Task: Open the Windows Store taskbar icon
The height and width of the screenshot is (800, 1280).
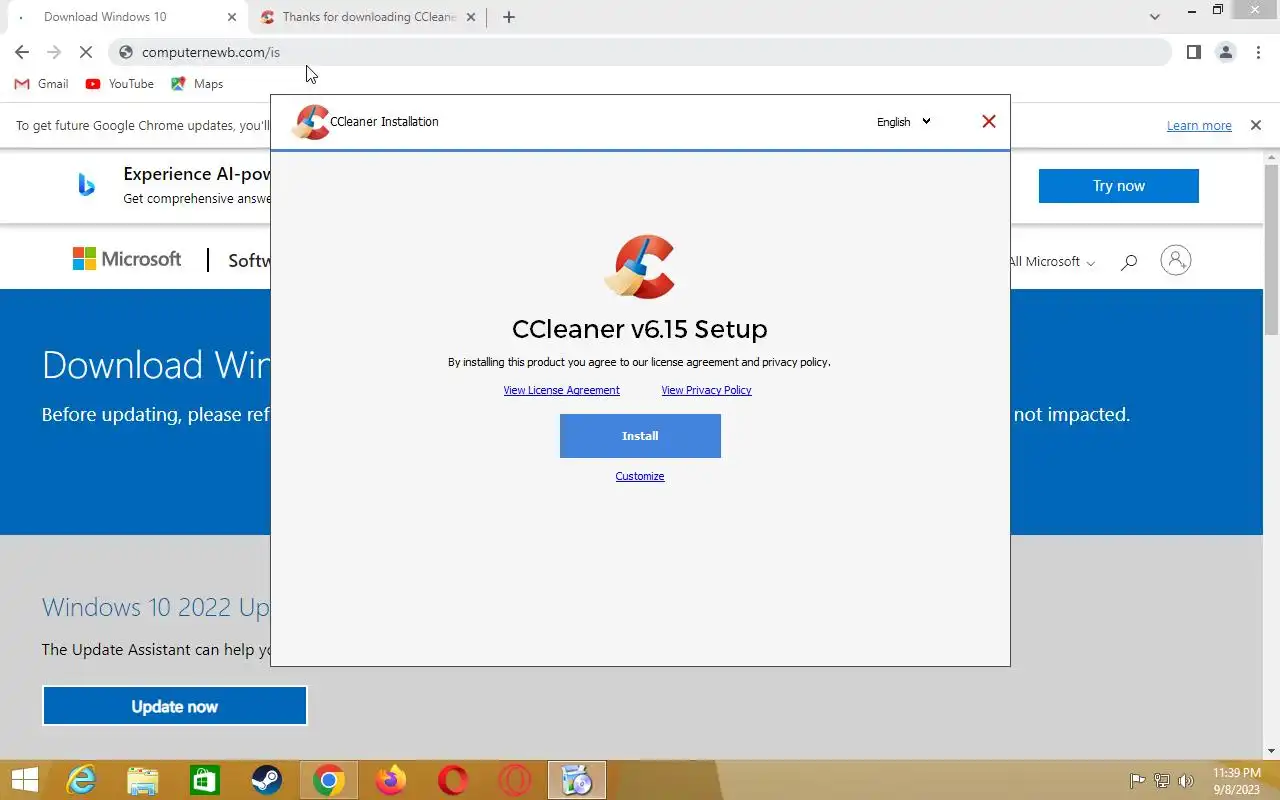Action: pyautogui.click(x=205, y=780)
